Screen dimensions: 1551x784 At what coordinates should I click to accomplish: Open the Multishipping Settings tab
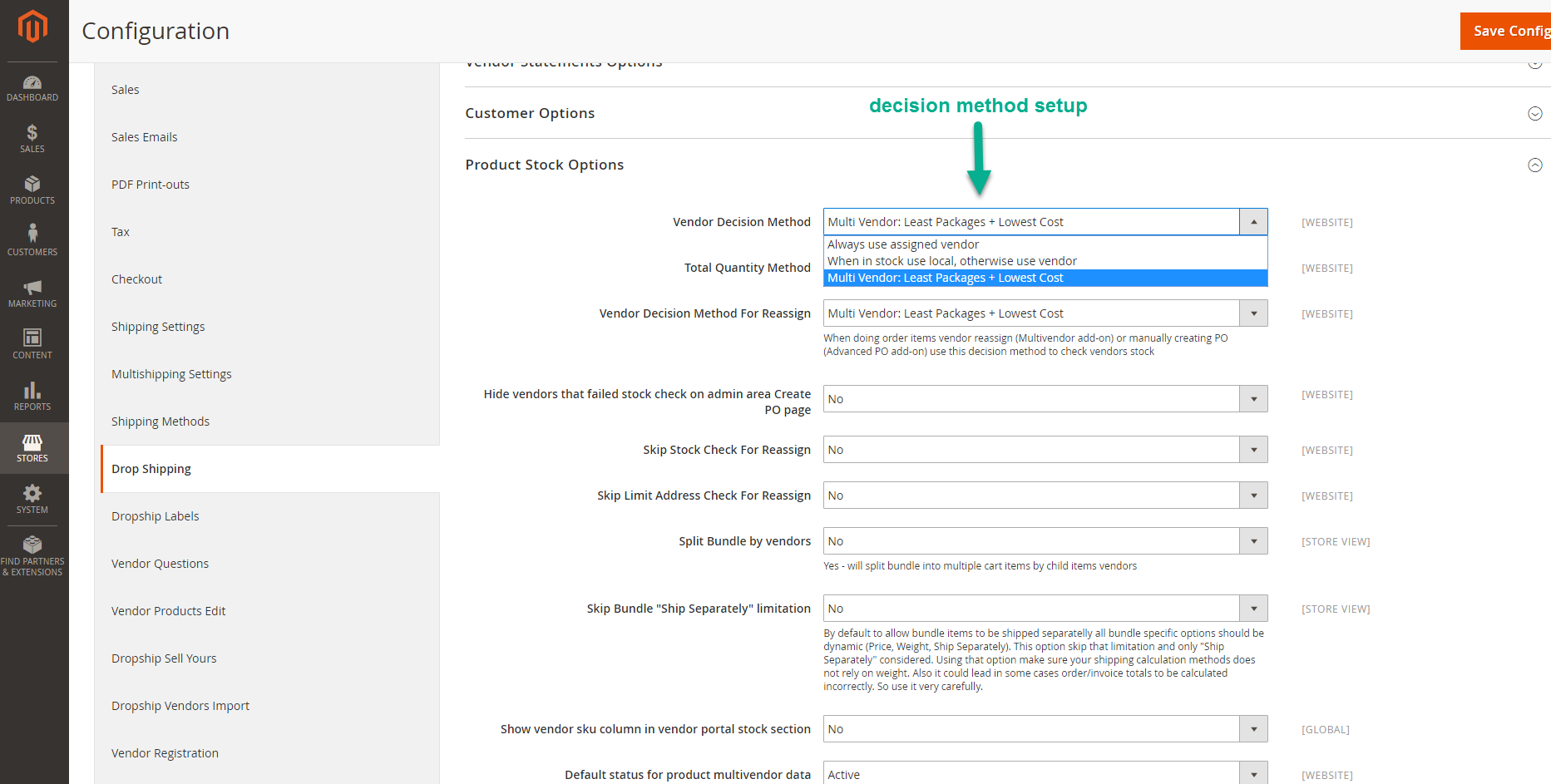(267, 374)
